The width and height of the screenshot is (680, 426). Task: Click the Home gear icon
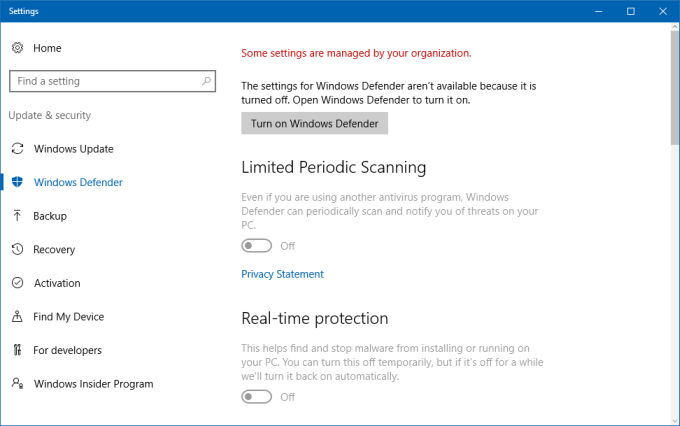(17, 48)
